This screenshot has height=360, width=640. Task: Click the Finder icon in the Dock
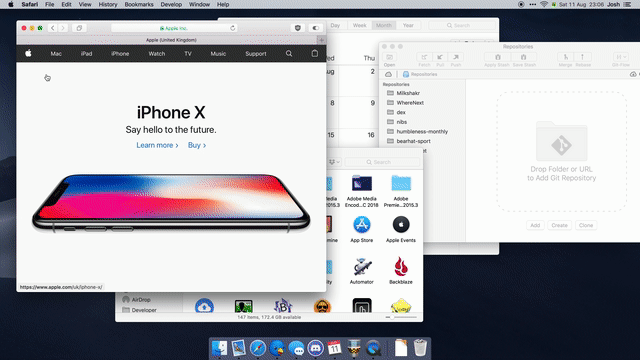(219, 348)
